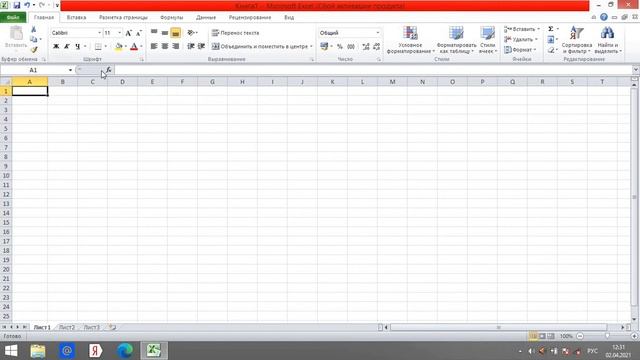Click the Name Box showing A1

click(33, 70)
